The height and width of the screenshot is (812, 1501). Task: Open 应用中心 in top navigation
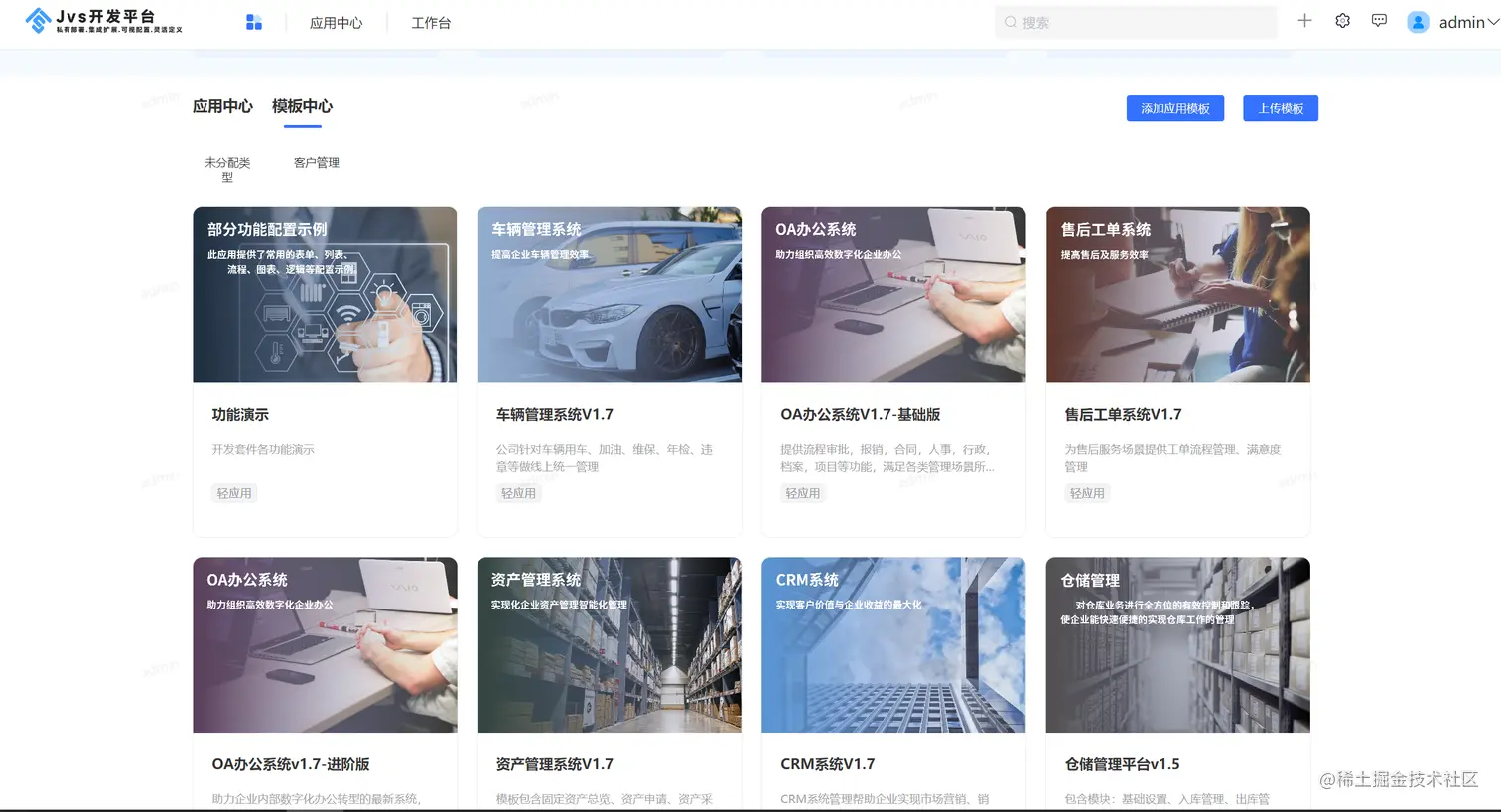coord(336,23)
